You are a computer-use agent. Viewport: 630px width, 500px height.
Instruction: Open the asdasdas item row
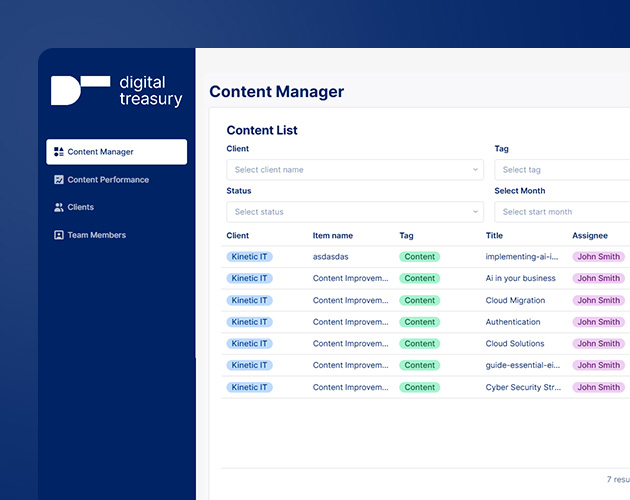tap(425, 256)
